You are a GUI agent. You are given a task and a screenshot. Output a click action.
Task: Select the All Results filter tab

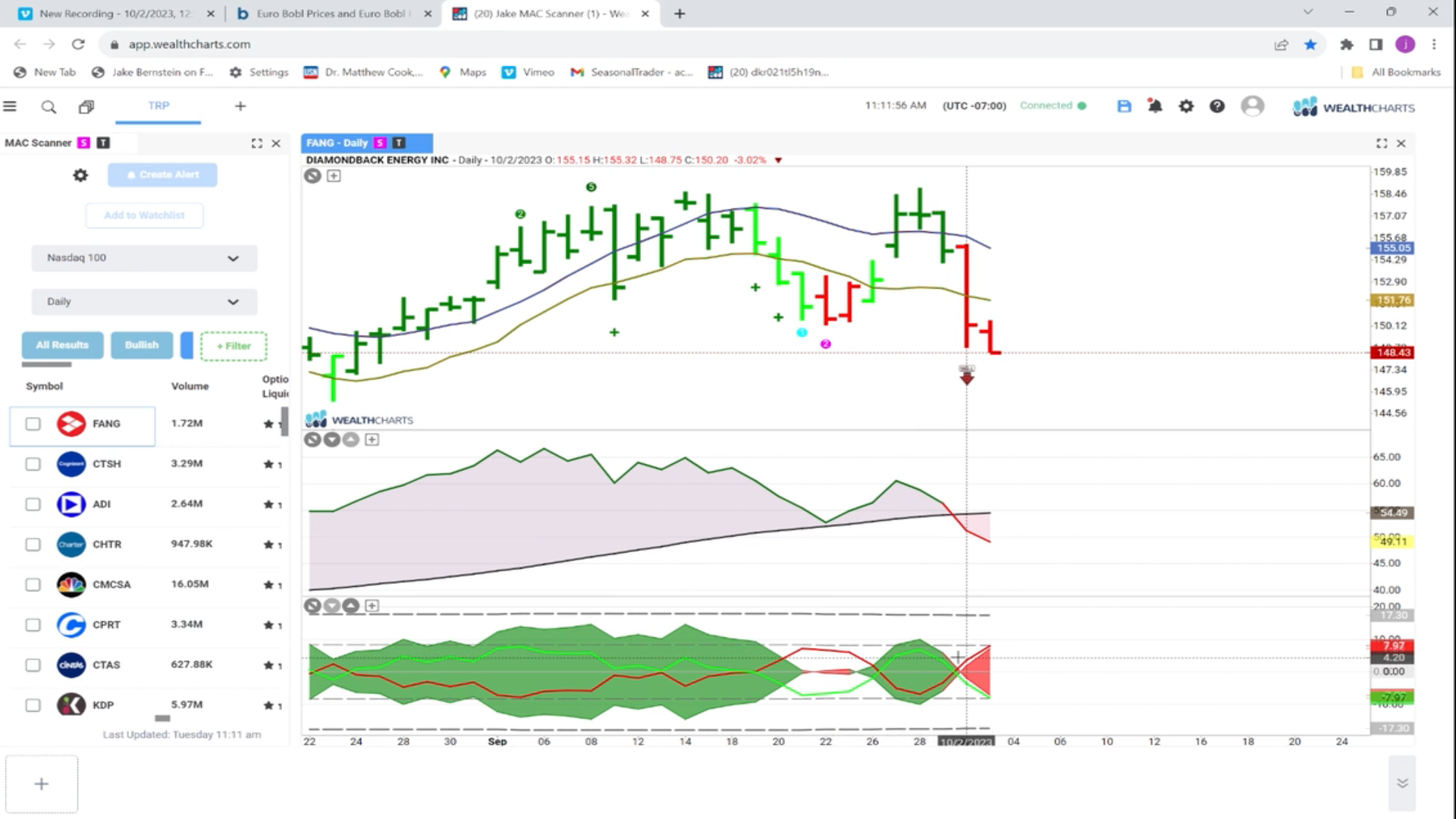point(62,345)
